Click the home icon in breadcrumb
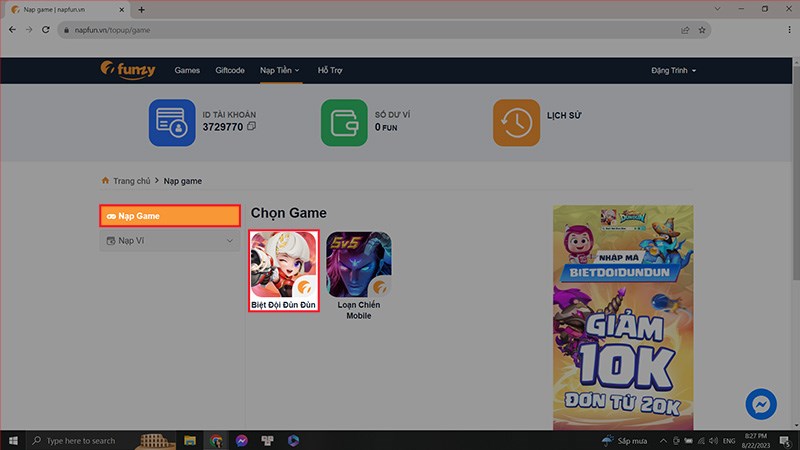This screenshot has width=800, height=450. [105, 181]
